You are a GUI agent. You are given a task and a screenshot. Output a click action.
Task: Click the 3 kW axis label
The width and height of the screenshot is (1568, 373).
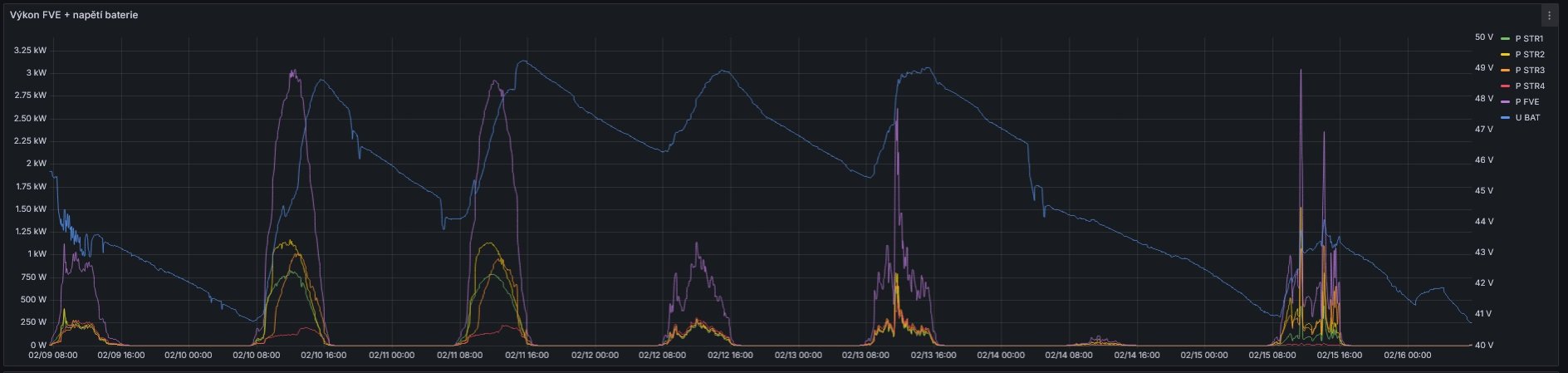pyautogui.click(x=37, y=72)
